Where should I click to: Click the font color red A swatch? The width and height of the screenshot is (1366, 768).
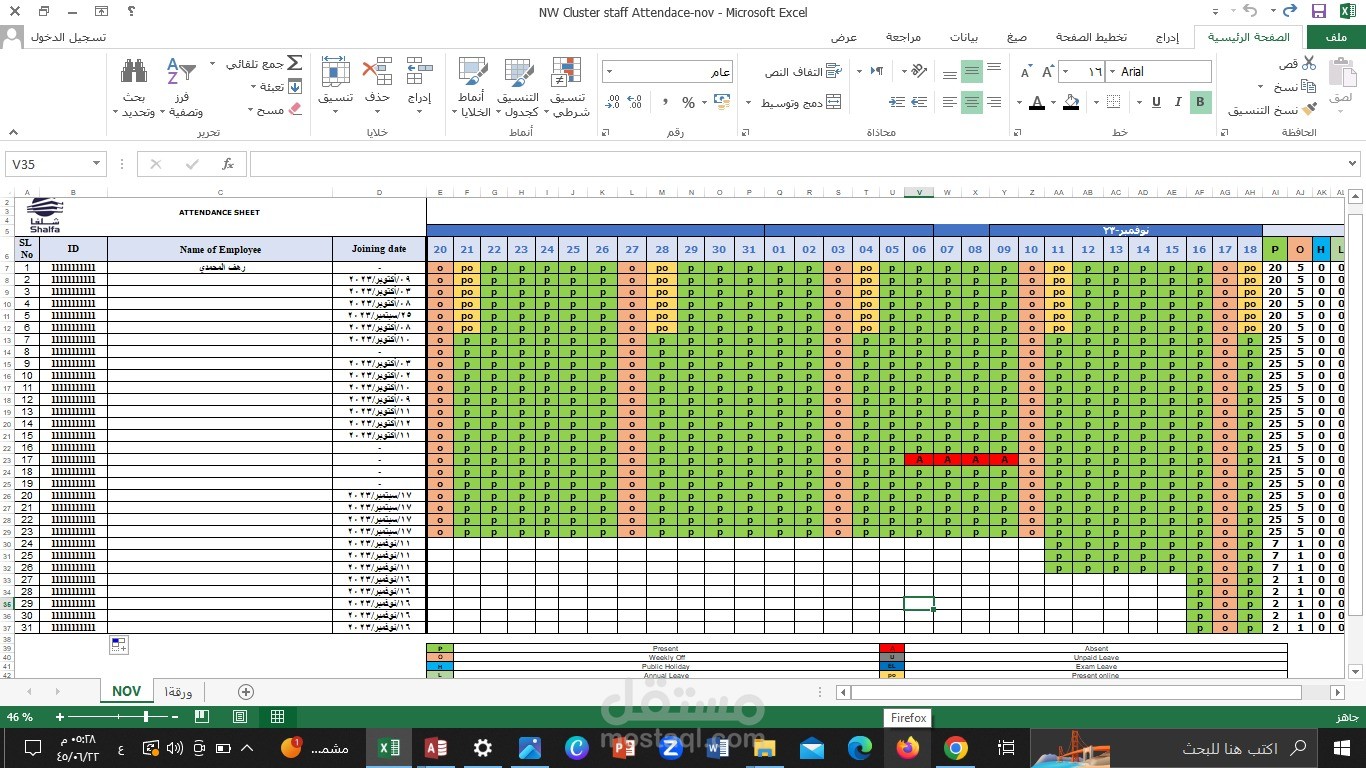[1037, 102]
